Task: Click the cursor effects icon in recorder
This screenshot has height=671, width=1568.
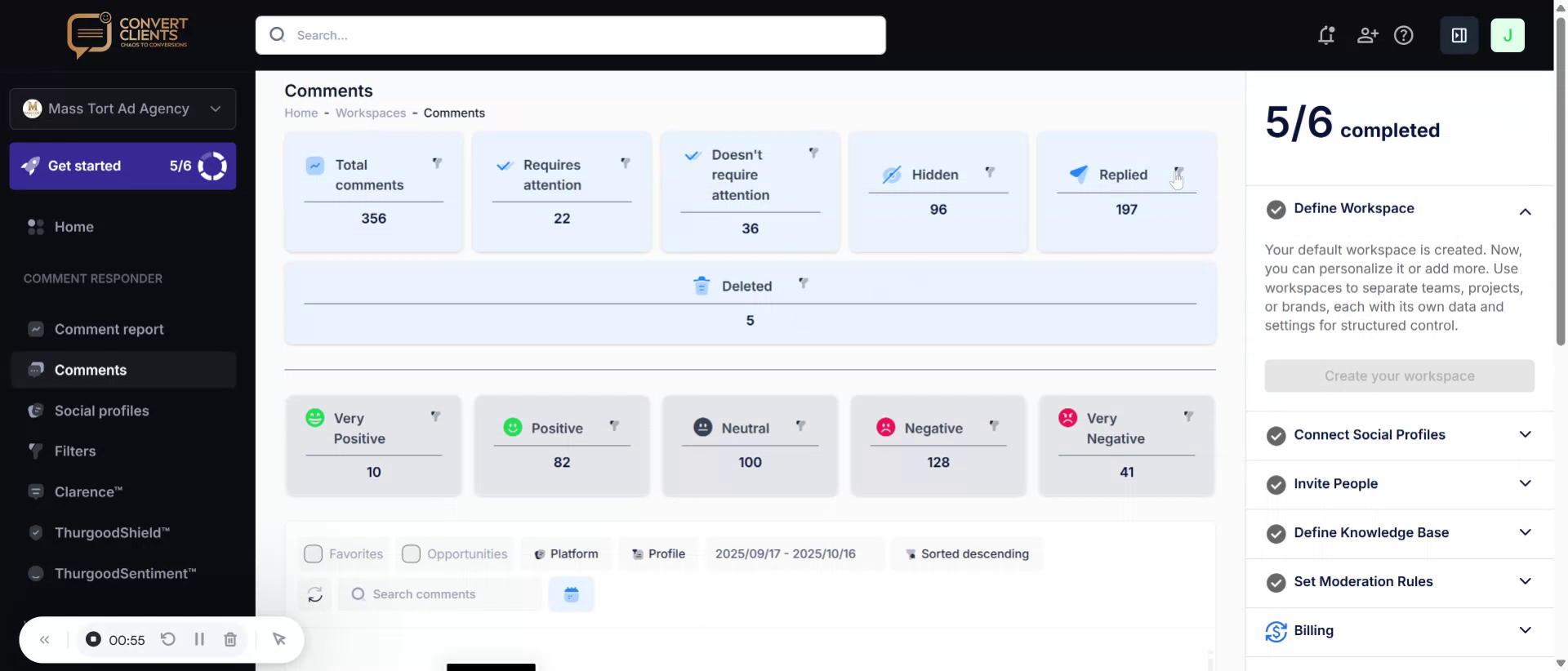Action: pyautogui.click(x=278, y=639)
